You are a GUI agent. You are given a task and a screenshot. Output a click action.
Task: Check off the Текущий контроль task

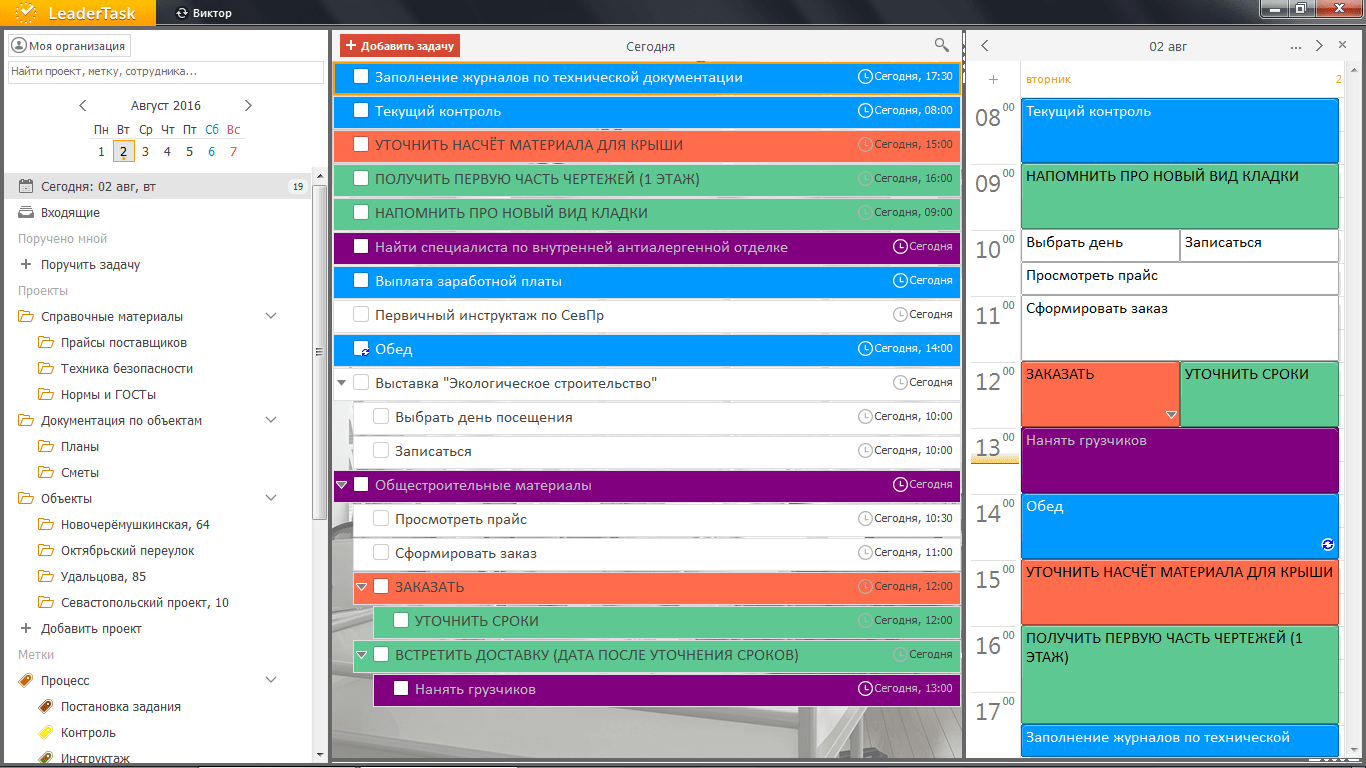tap(361, 111)
